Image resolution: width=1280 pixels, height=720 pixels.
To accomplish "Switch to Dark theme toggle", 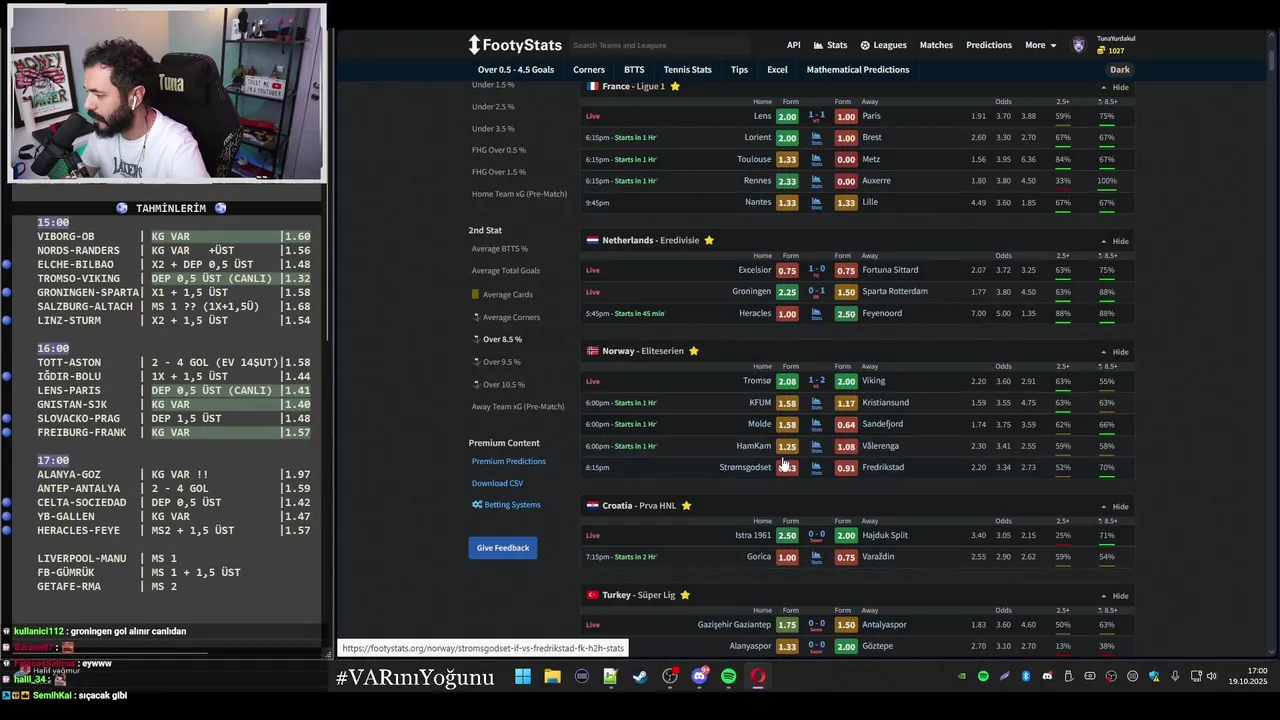I will pyautogui.click(x=1120, y=70).
